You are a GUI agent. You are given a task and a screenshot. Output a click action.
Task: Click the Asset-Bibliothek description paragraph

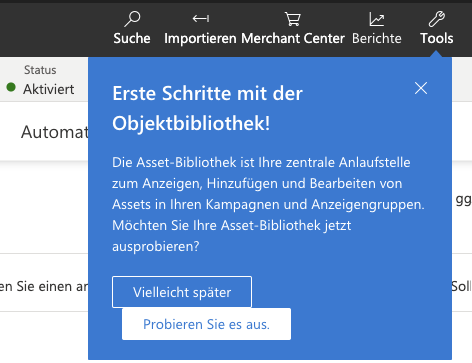click(268, 204)
